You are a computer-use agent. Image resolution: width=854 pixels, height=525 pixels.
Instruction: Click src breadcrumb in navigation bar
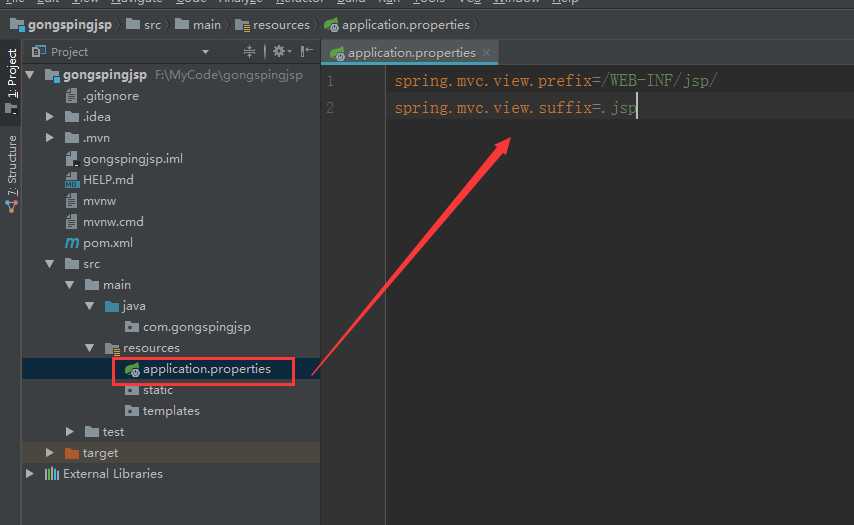(144, 25)
